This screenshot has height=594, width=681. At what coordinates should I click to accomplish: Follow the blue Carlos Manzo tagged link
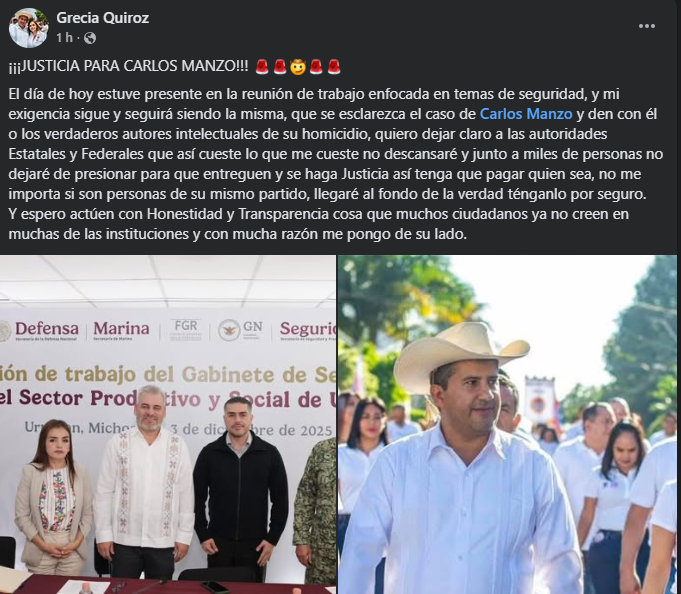pos(526,114)
